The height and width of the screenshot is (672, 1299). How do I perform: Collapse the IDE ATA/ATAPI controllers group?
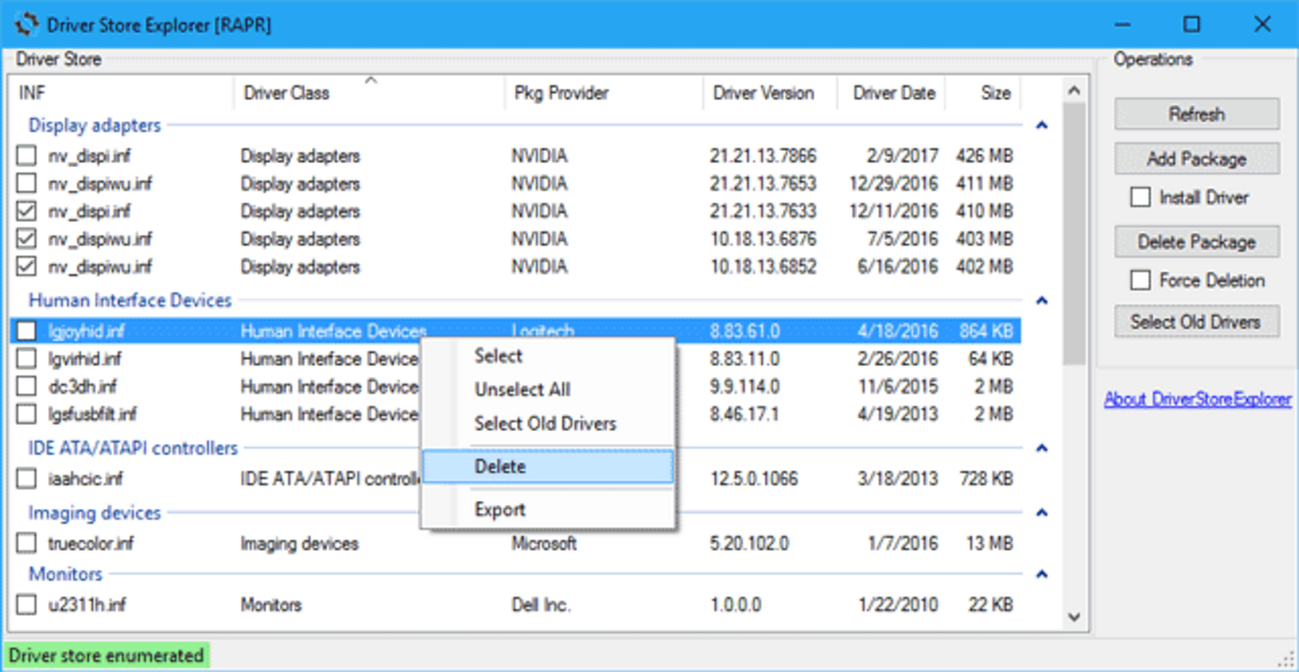[1041, 448]
